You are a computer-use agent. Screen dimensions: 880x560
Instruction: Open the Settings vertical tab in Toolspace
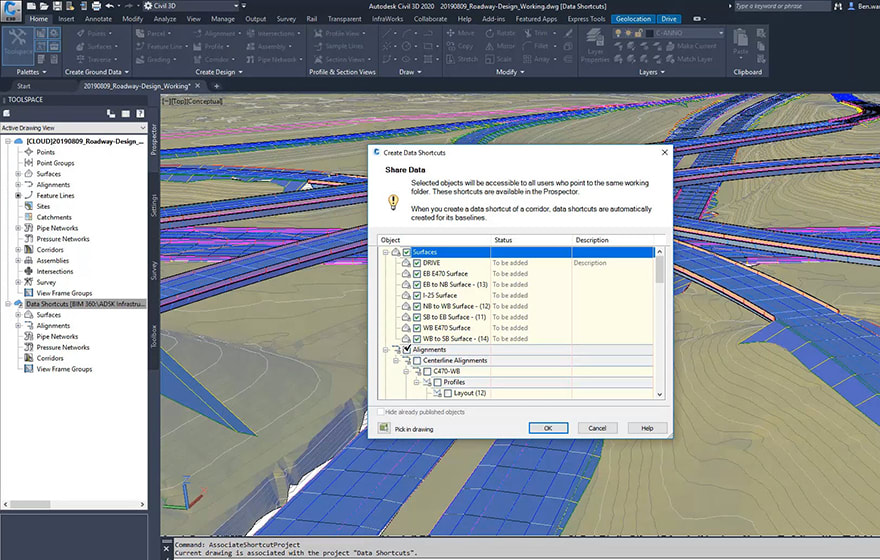pos(154,205)
